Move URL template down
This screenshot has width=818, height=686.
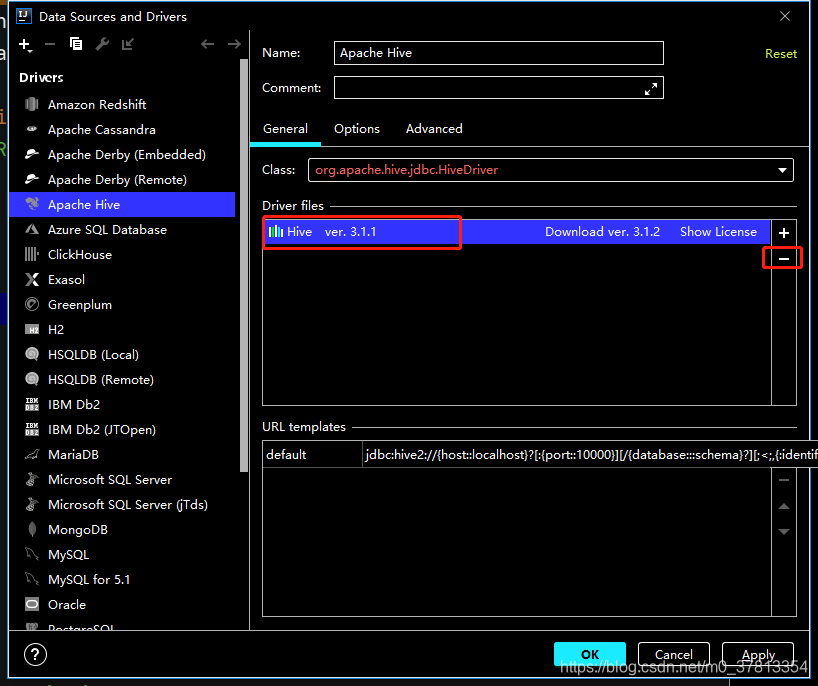tap(784, 532)
